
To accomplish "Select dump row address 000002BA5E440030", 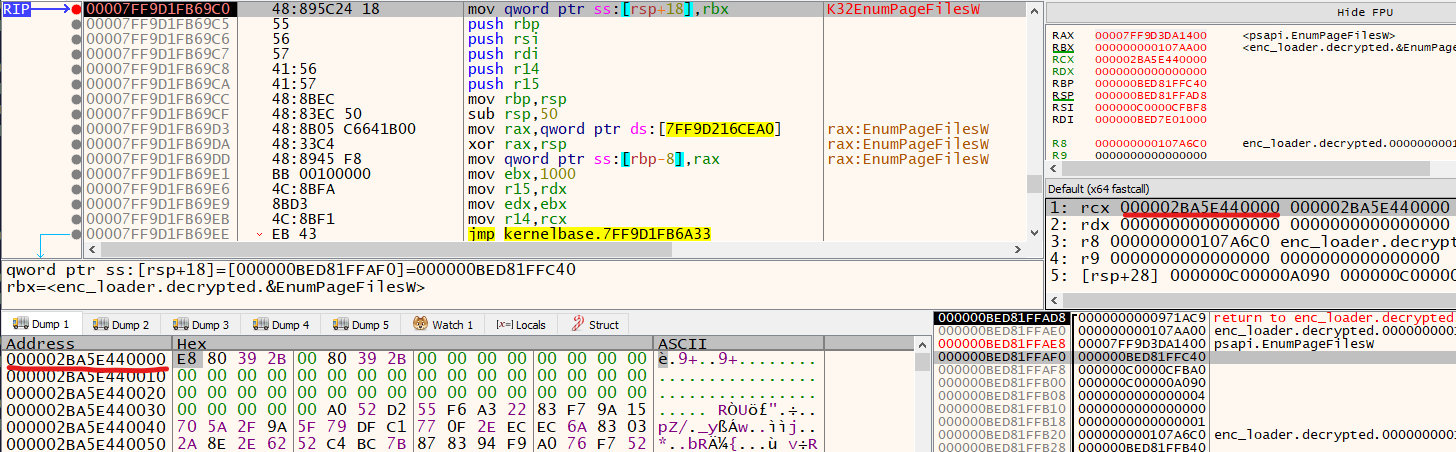I will pos(86,410).
